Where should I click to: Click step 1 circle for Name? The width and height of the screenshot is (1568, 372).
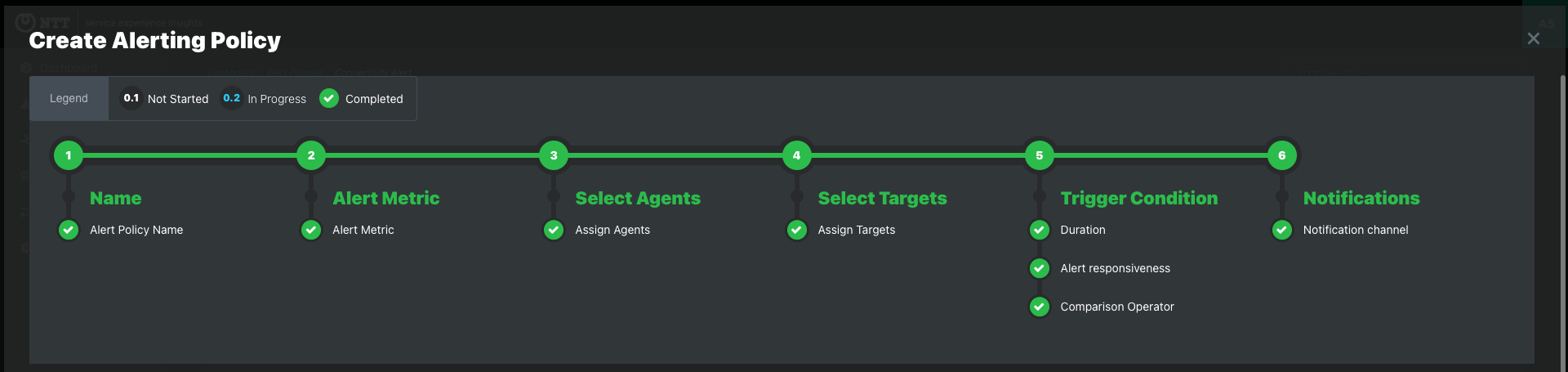click(x=69, y=155)
